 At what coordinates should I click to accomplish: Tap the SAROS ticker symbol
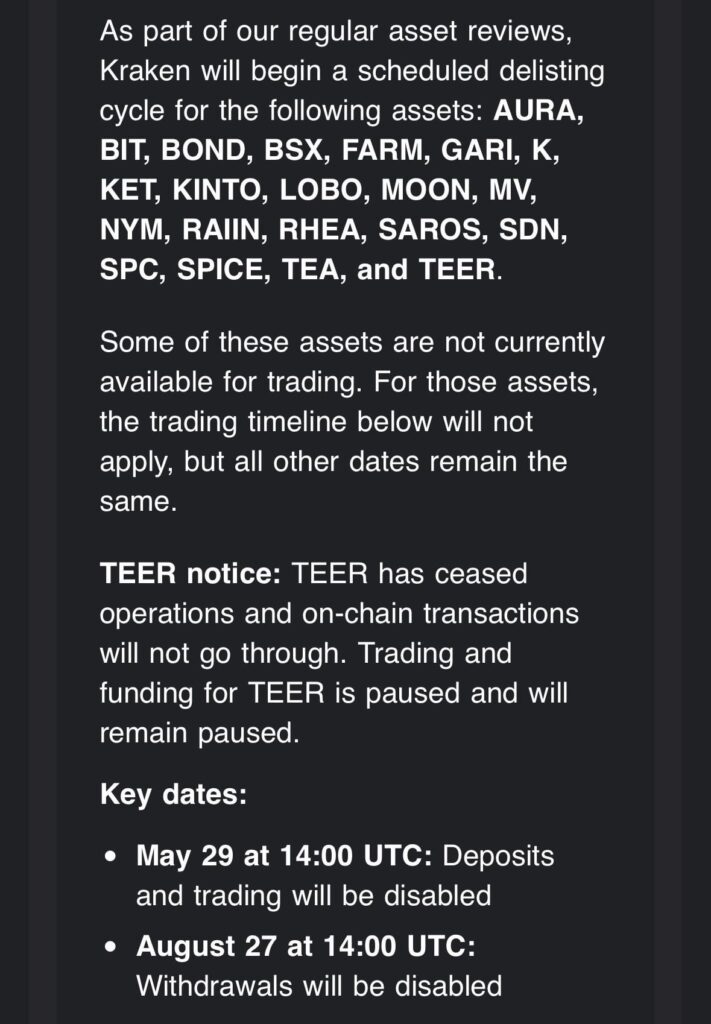point(429,230)
